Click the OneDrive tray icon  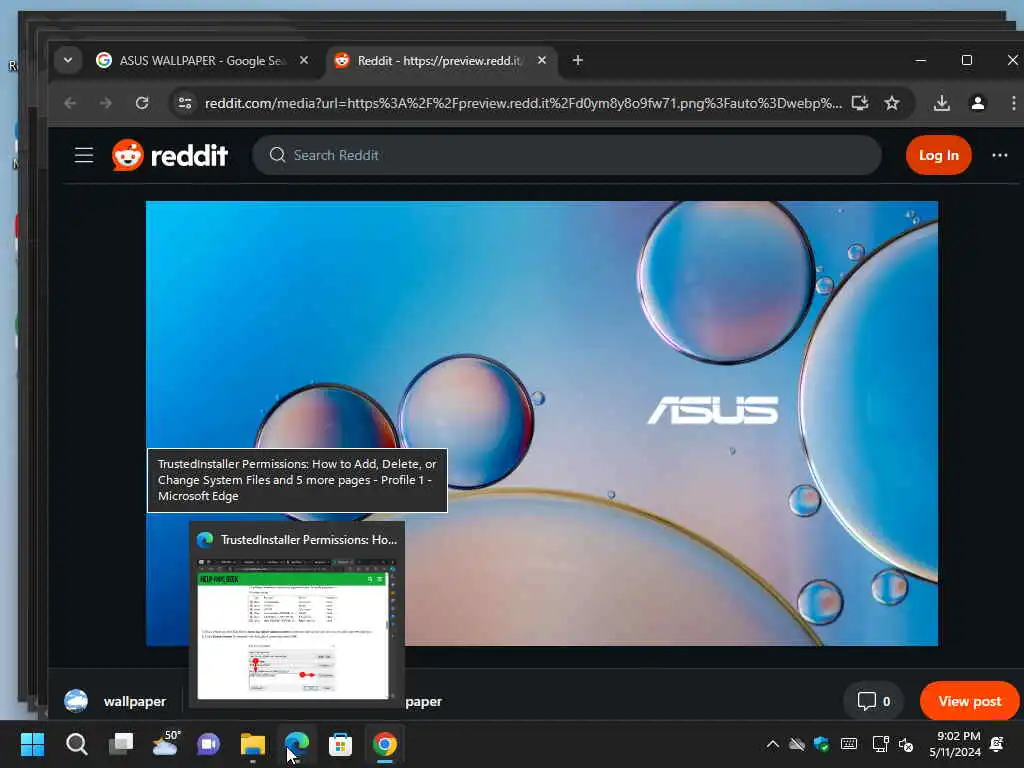[797, 744]
